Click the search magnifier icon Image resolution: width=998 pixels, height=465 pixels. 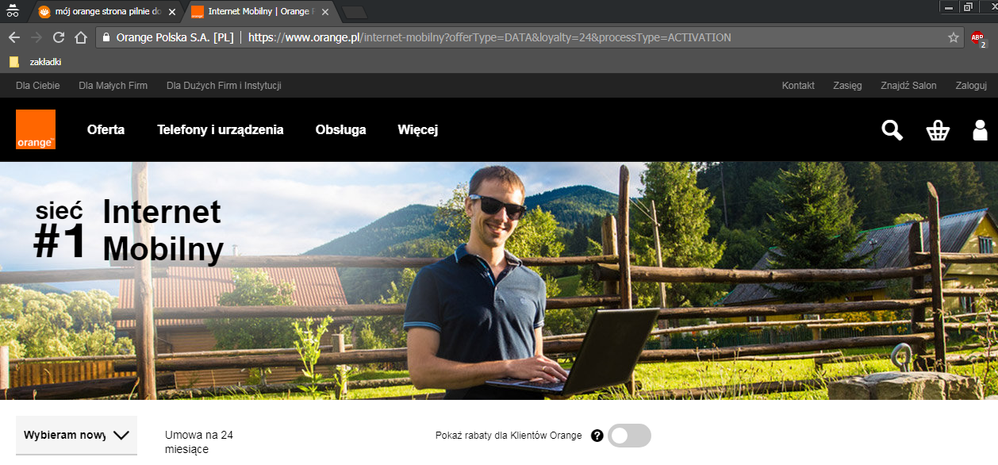click(891, 130)
